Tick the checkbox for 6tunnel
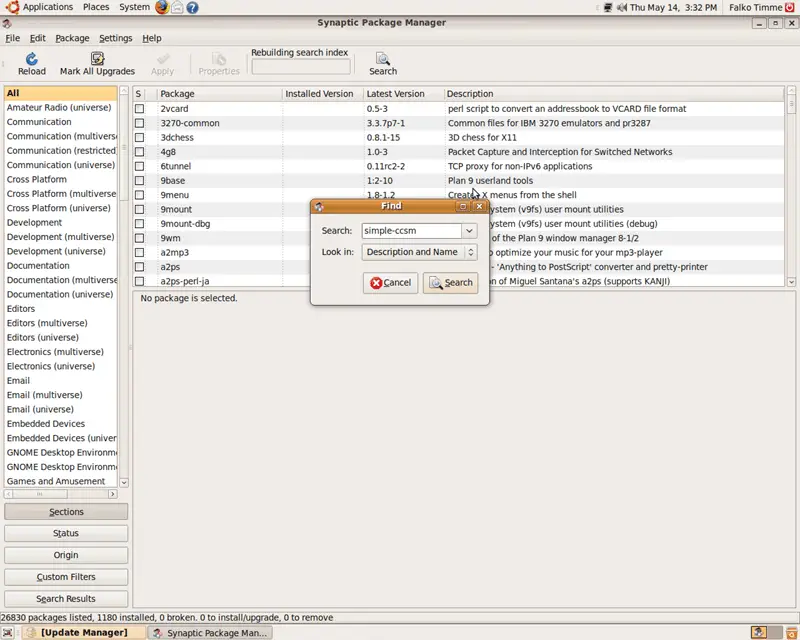 point(139,166)
